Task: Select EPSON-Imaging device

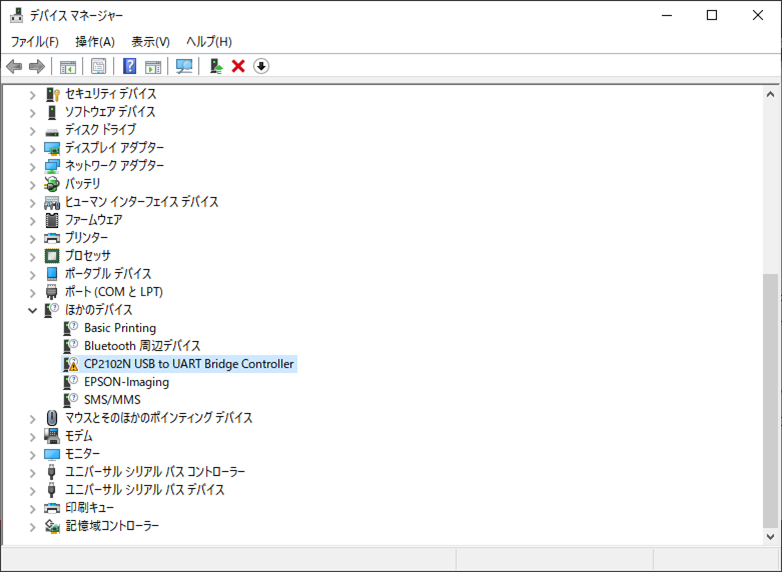Action: (126, 382)
